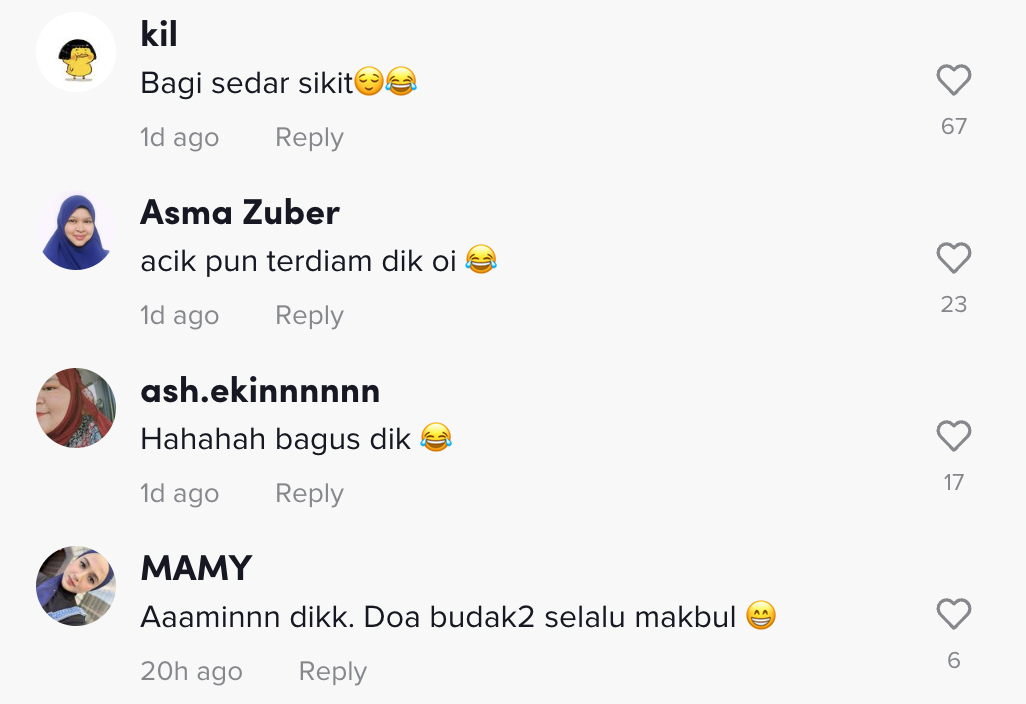
Task: Like ash.ekinnnnnn's comment via heart
Action: pyautogui.click(x=953, y=436)
